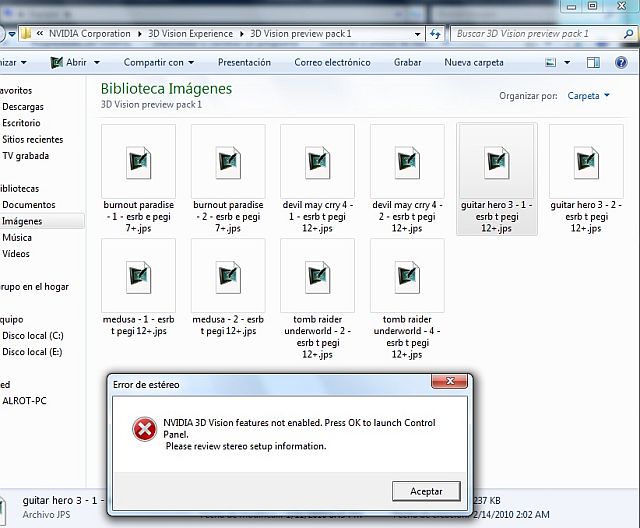Select guitar hero 3 - 2 file icon

(585, 162)
